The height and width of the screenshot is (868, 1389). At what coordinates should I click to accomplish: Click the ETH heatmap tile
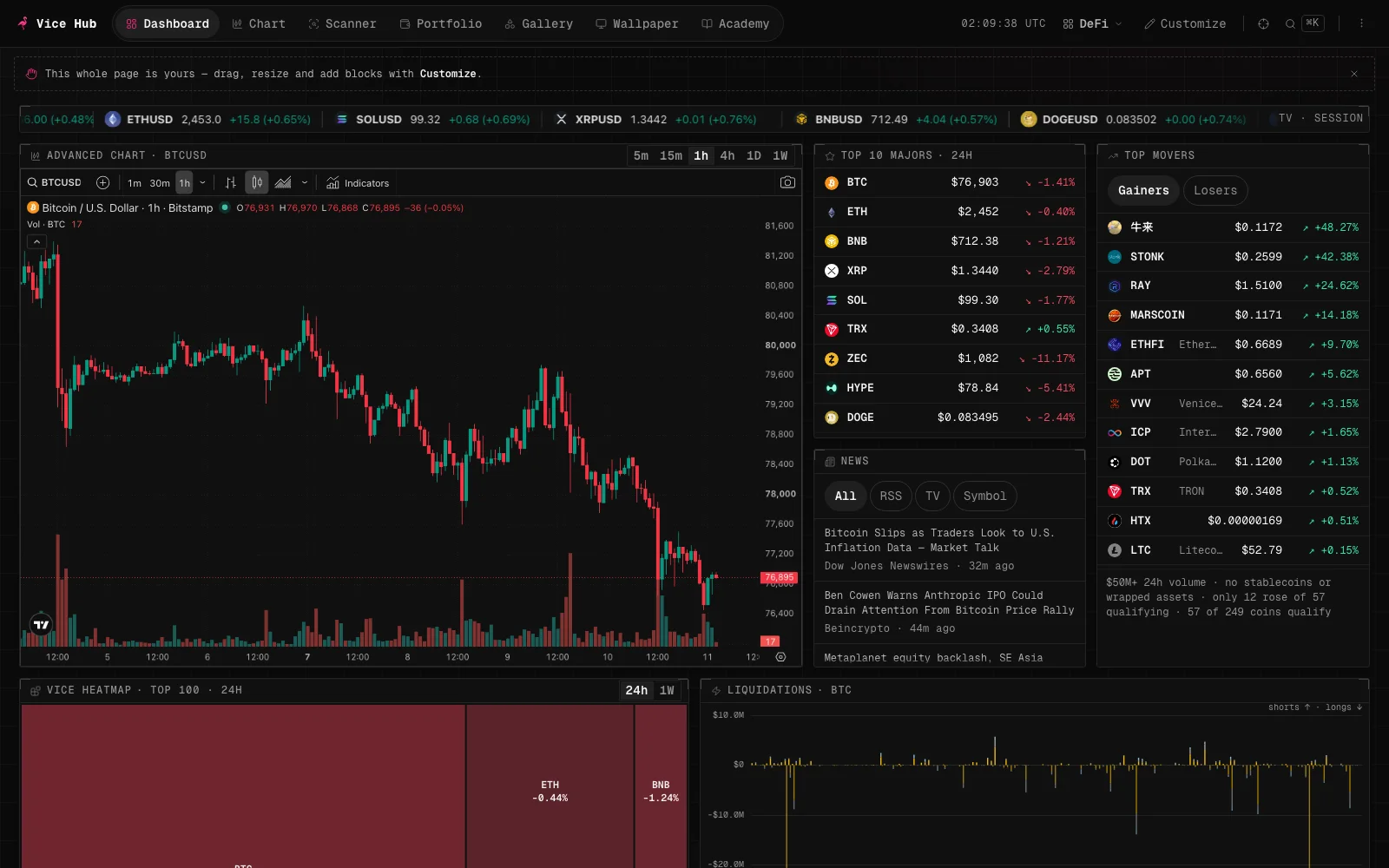(x=550, y=786)
